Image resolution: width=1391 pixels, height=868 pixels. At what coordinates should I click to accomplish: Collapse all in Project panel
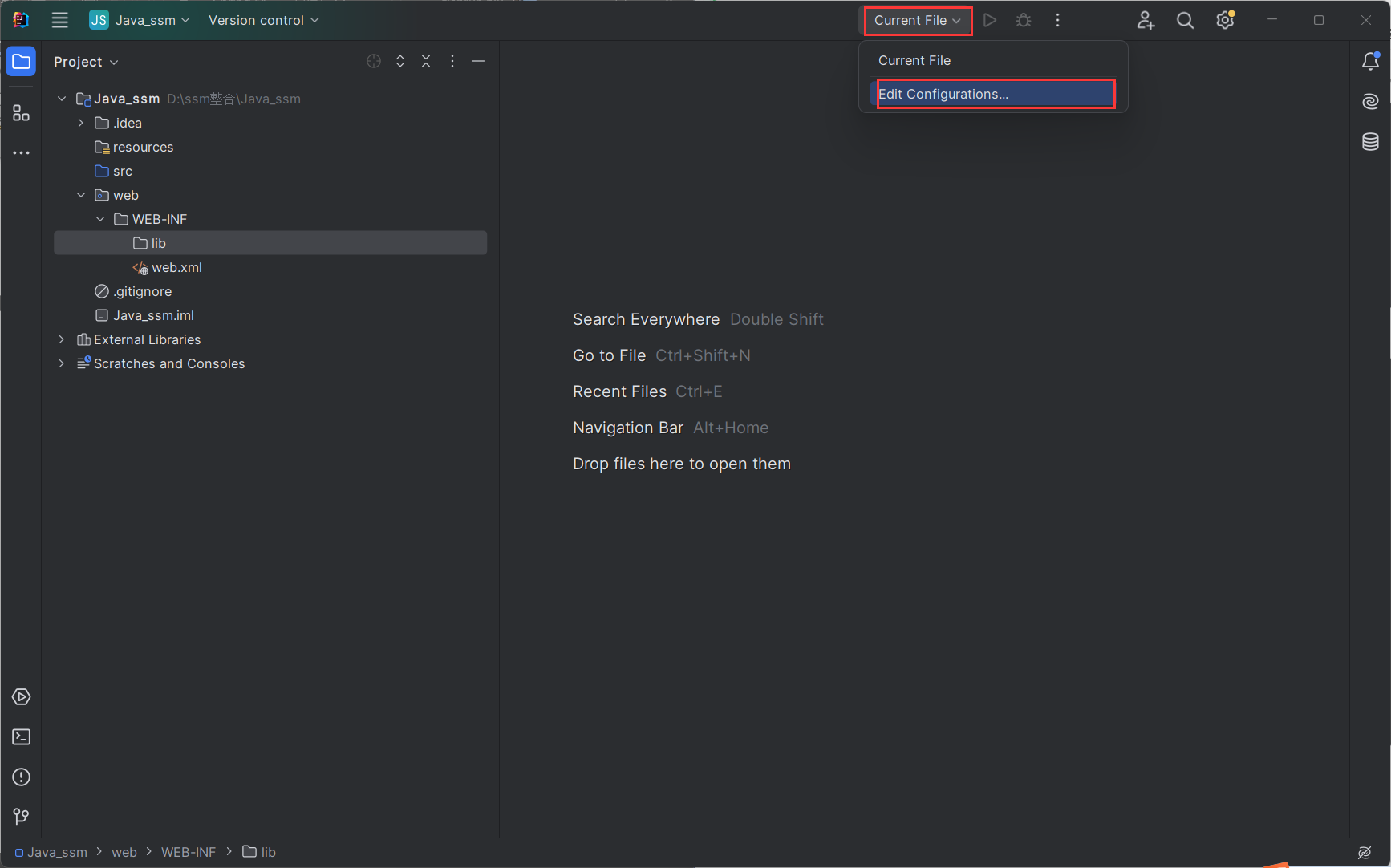click(x=426, y=62)
